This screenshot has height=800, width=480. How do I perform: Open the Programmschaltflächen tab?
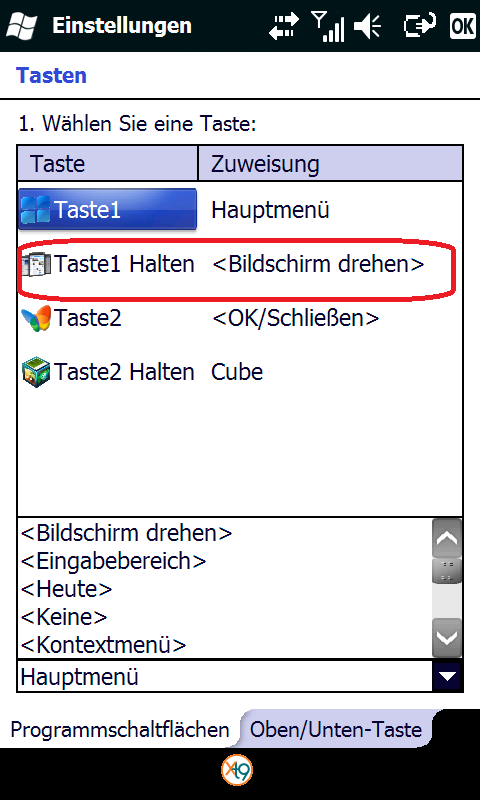(x=119, y=730)
